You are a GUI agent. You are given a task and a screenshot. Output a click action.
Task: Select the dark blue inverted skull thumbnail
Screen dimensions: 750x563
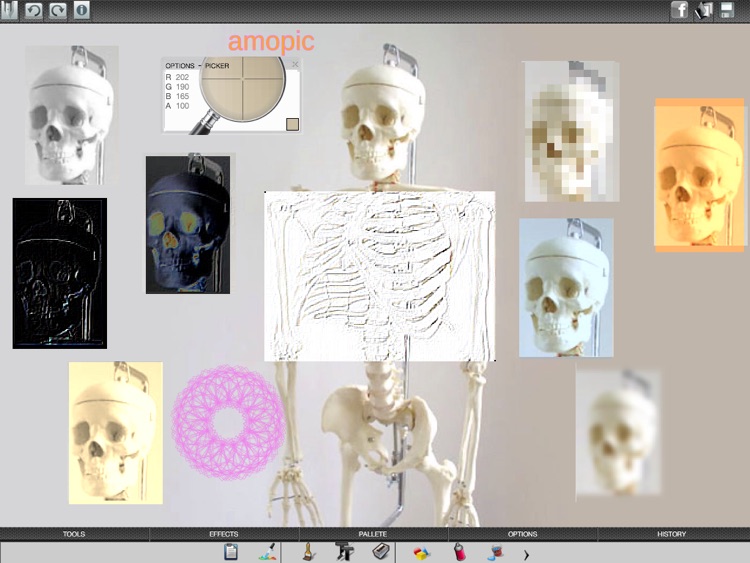pos(188,224)
